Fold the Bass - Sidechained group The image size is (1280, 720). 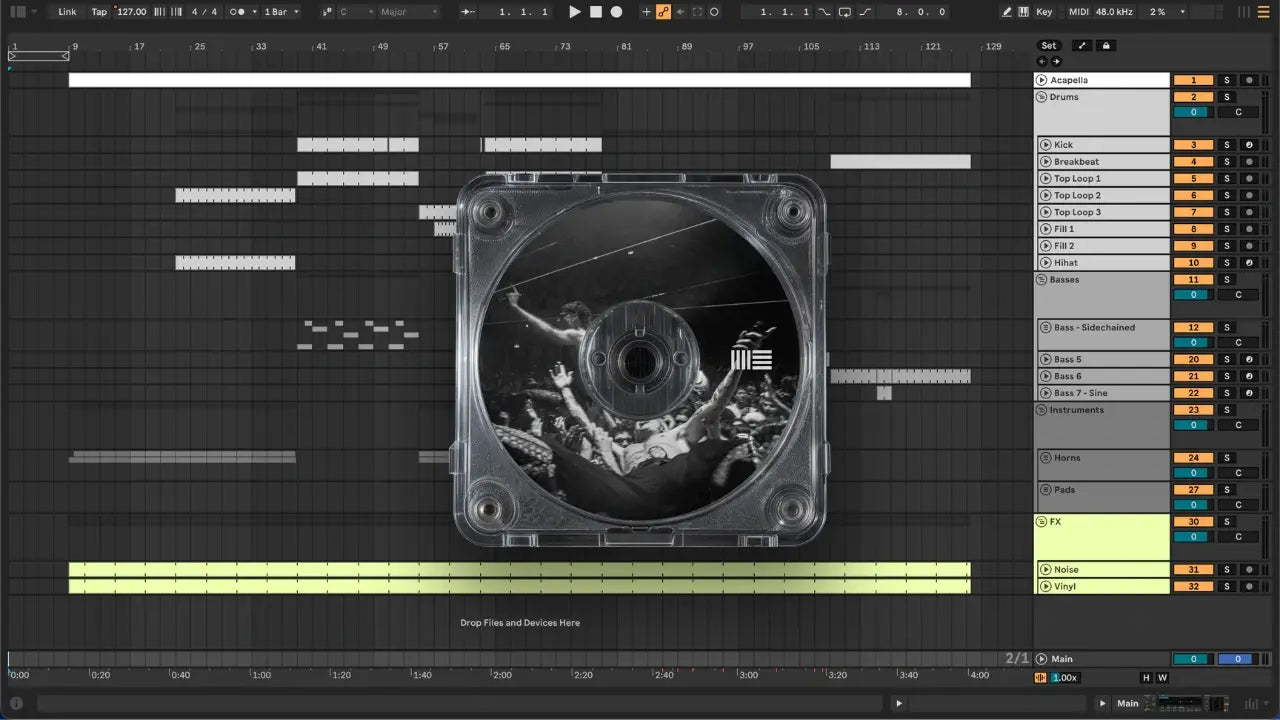[x=1045, y=328]
